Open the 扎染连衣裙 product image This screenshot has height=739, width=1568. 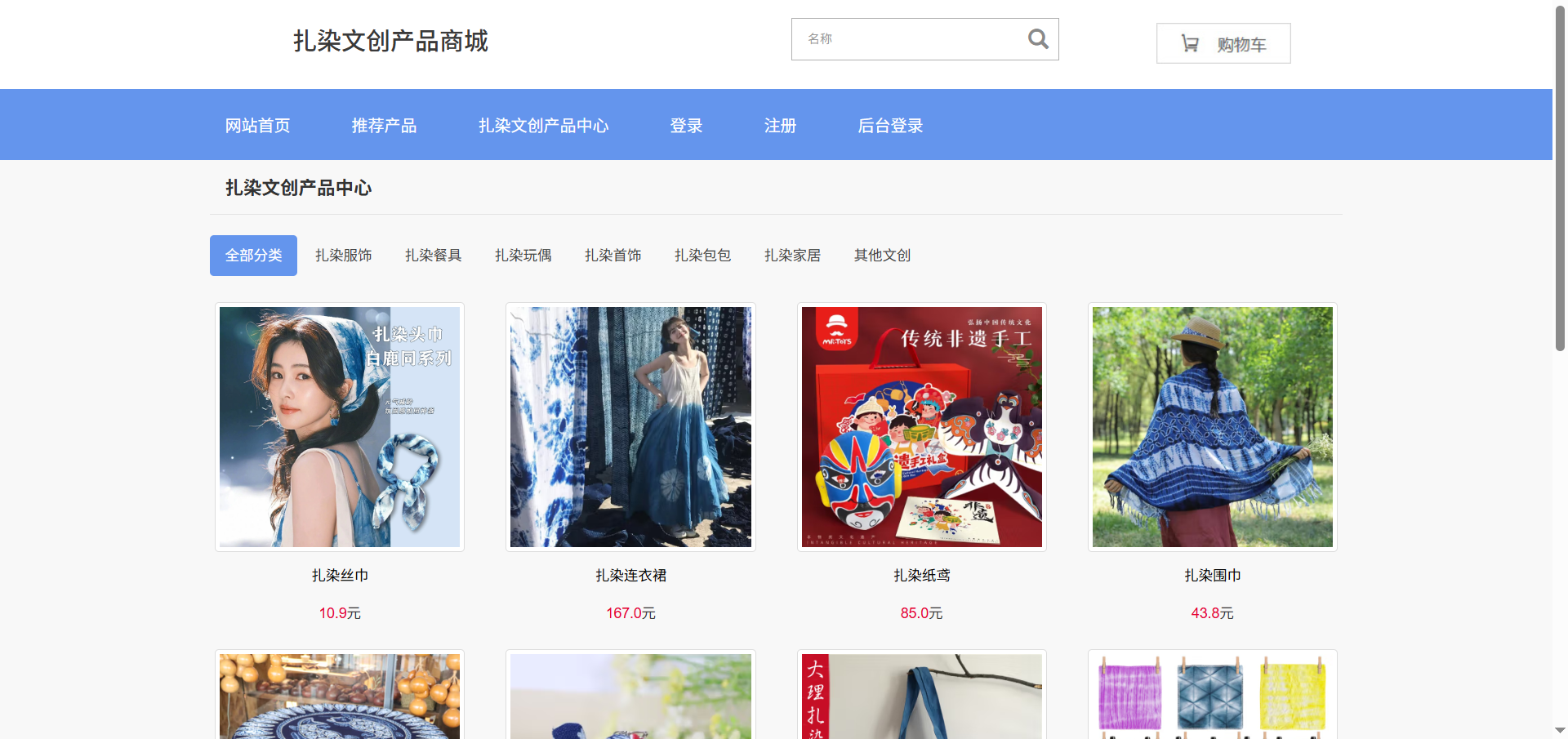pos(630,427)
